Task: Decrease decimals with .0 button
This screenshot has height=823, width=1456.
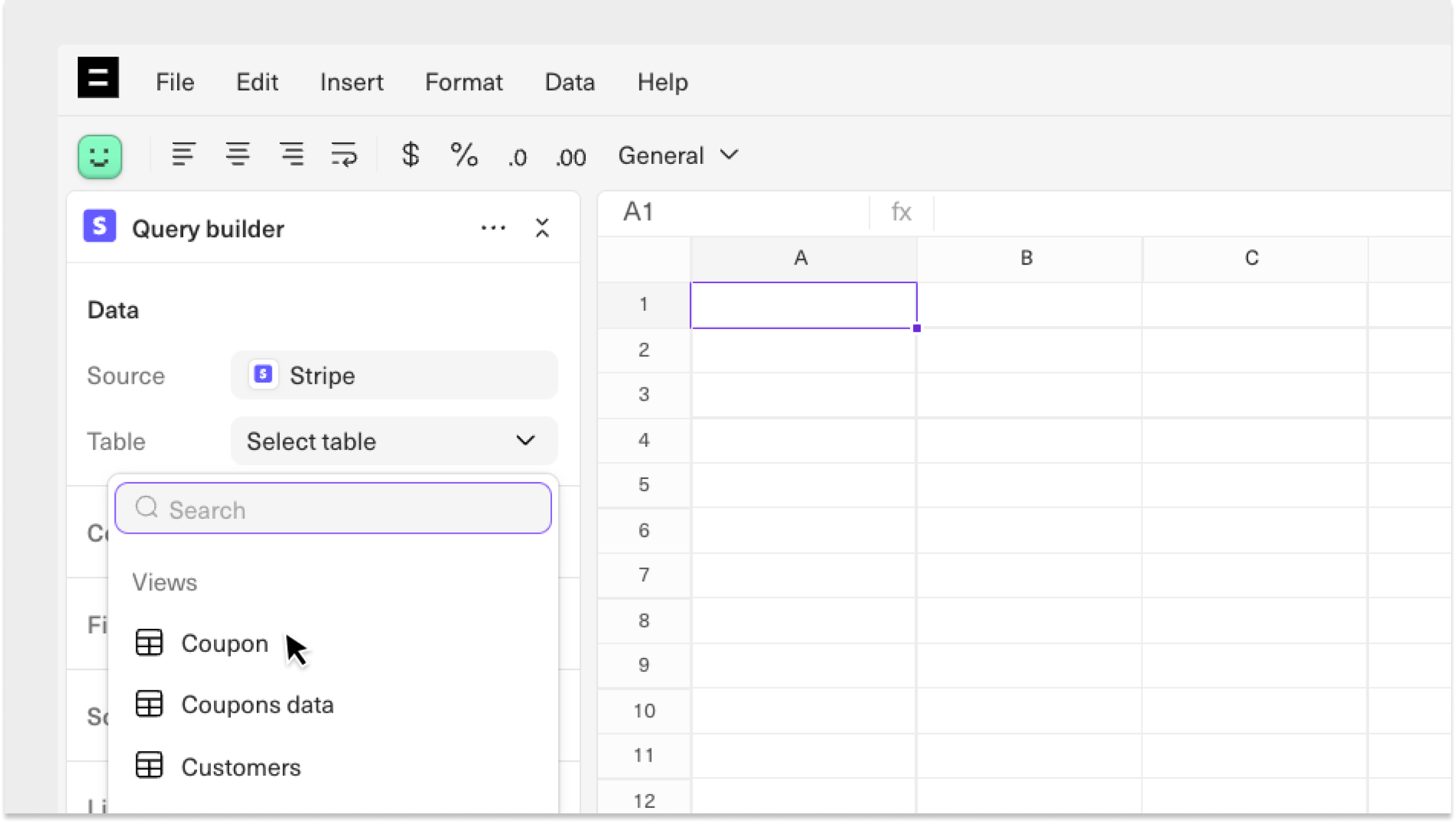Action: 517,157
